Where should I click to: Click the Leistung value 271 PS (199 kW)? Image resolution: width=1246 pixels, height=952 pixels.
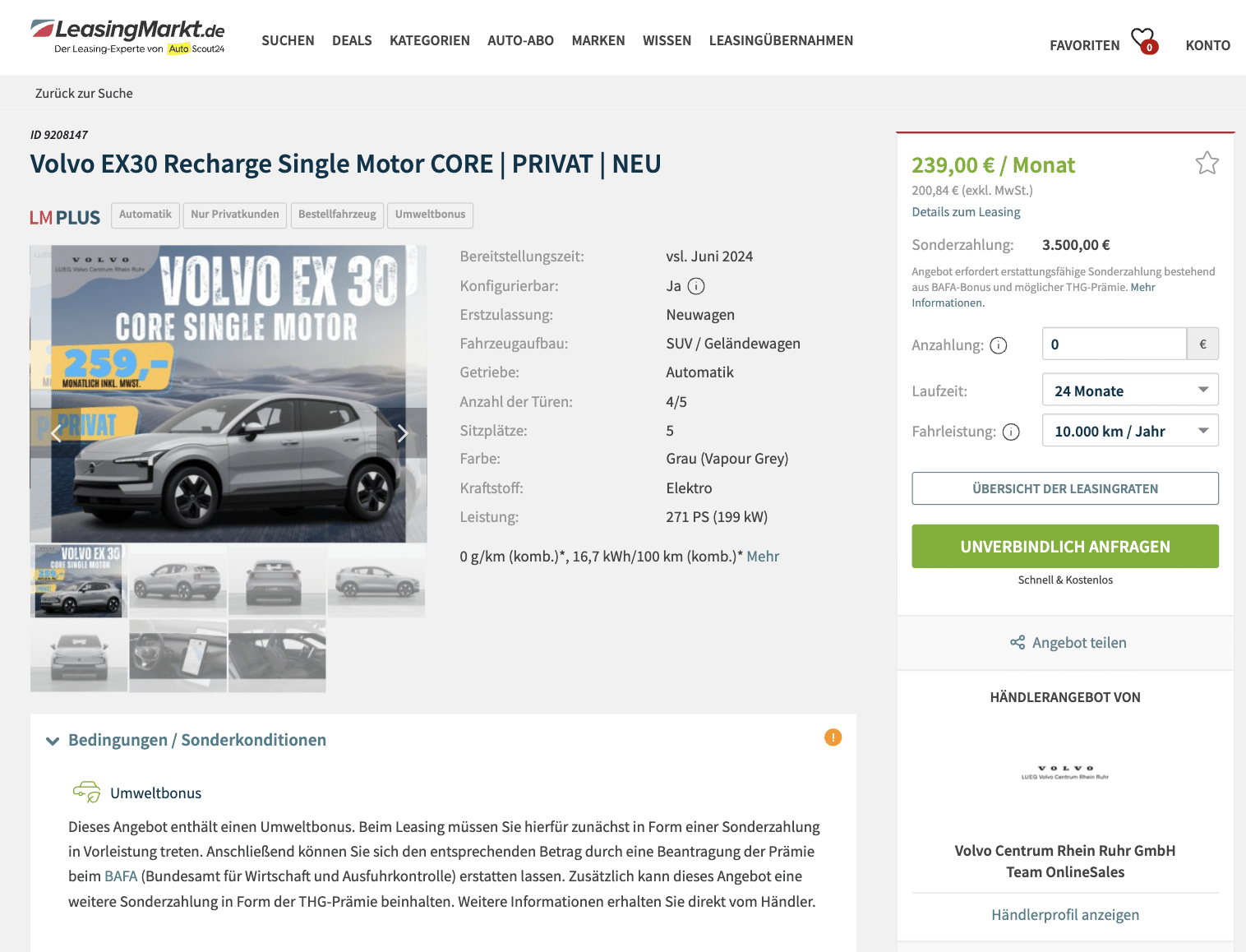[x=717, y=517]
